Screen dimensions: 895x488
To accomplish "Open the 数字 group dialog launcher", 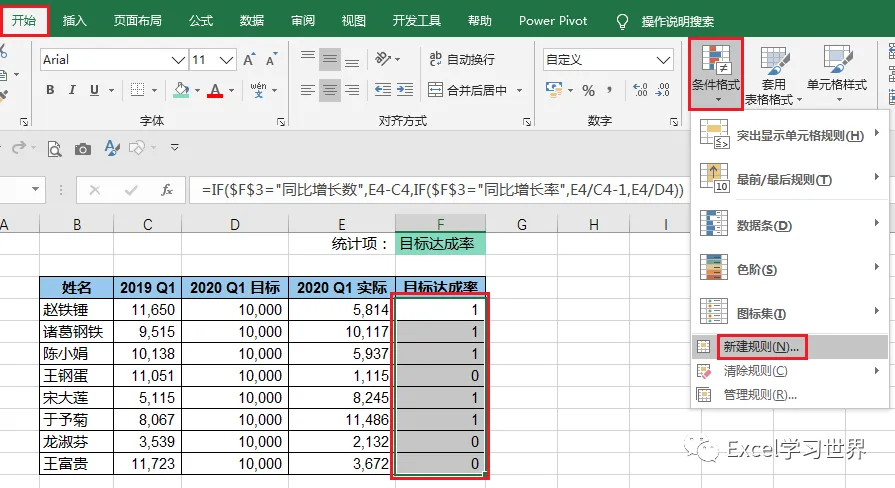I will (674, 122).
